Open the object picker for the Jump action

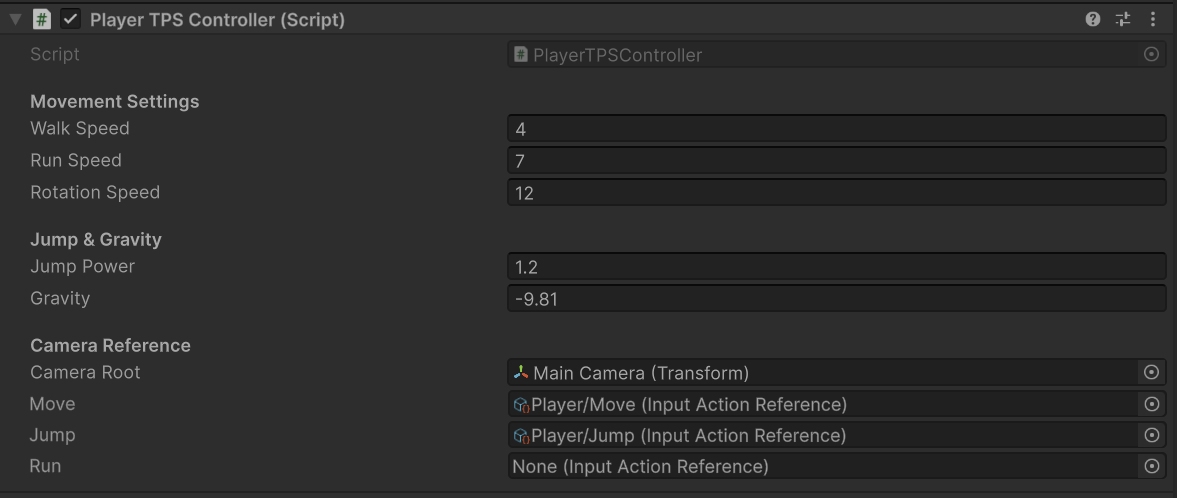tap(1151, 436)
